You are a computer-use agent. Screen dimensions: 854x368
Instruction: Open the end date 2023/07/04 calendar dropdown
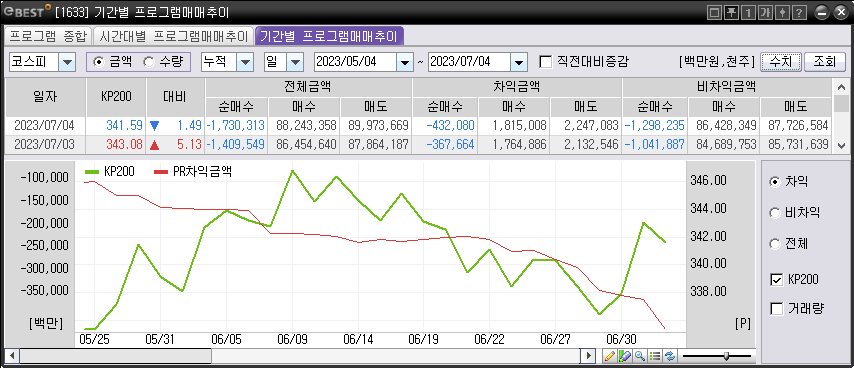(519, 62)
